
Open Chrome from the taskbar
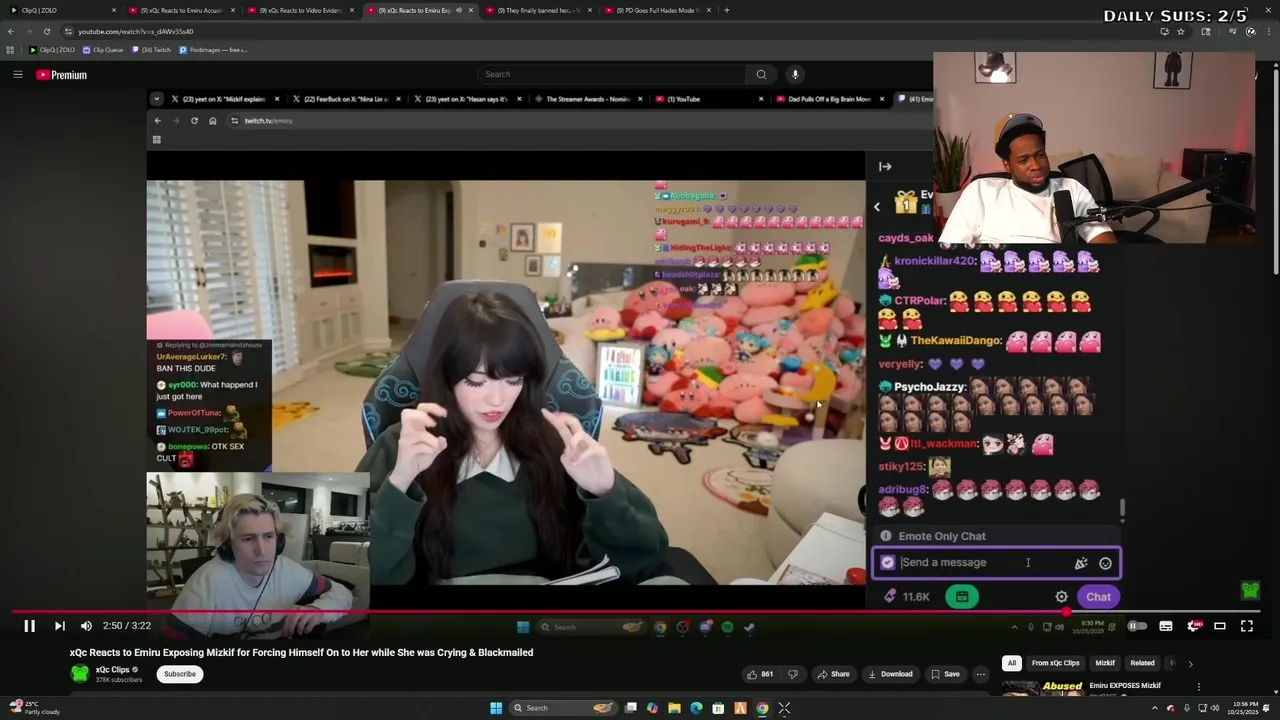(x=762, y=708)
